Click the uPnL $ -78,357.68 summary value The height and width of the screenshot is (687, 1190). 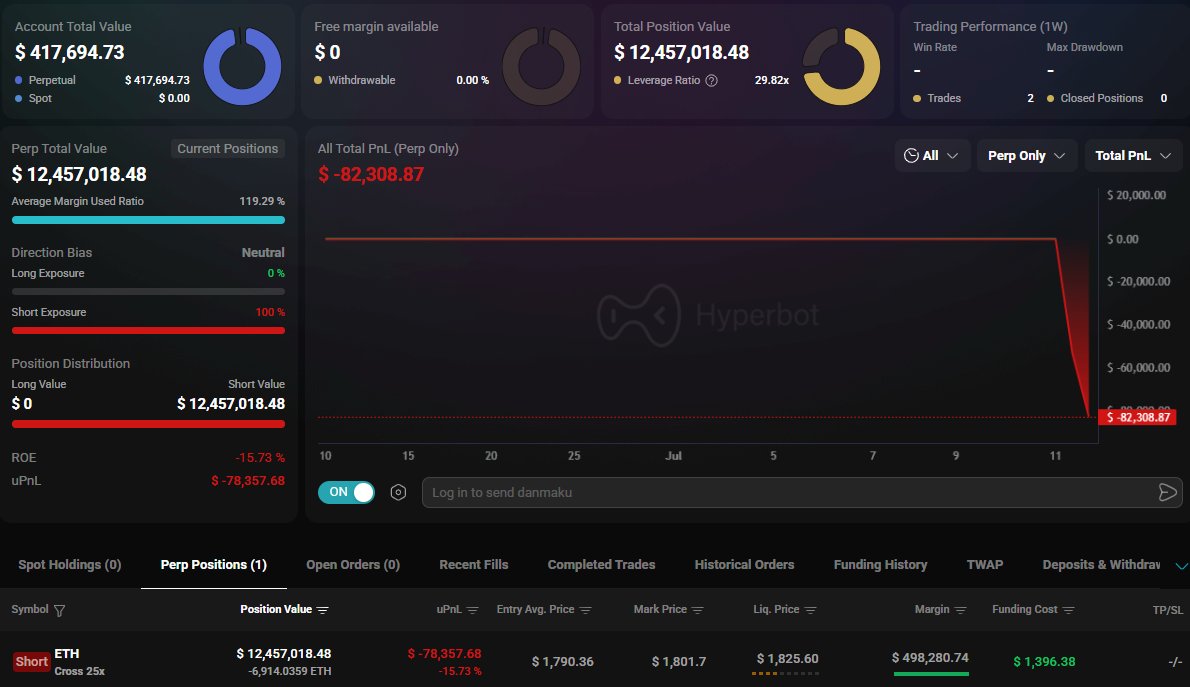[248, 481]
